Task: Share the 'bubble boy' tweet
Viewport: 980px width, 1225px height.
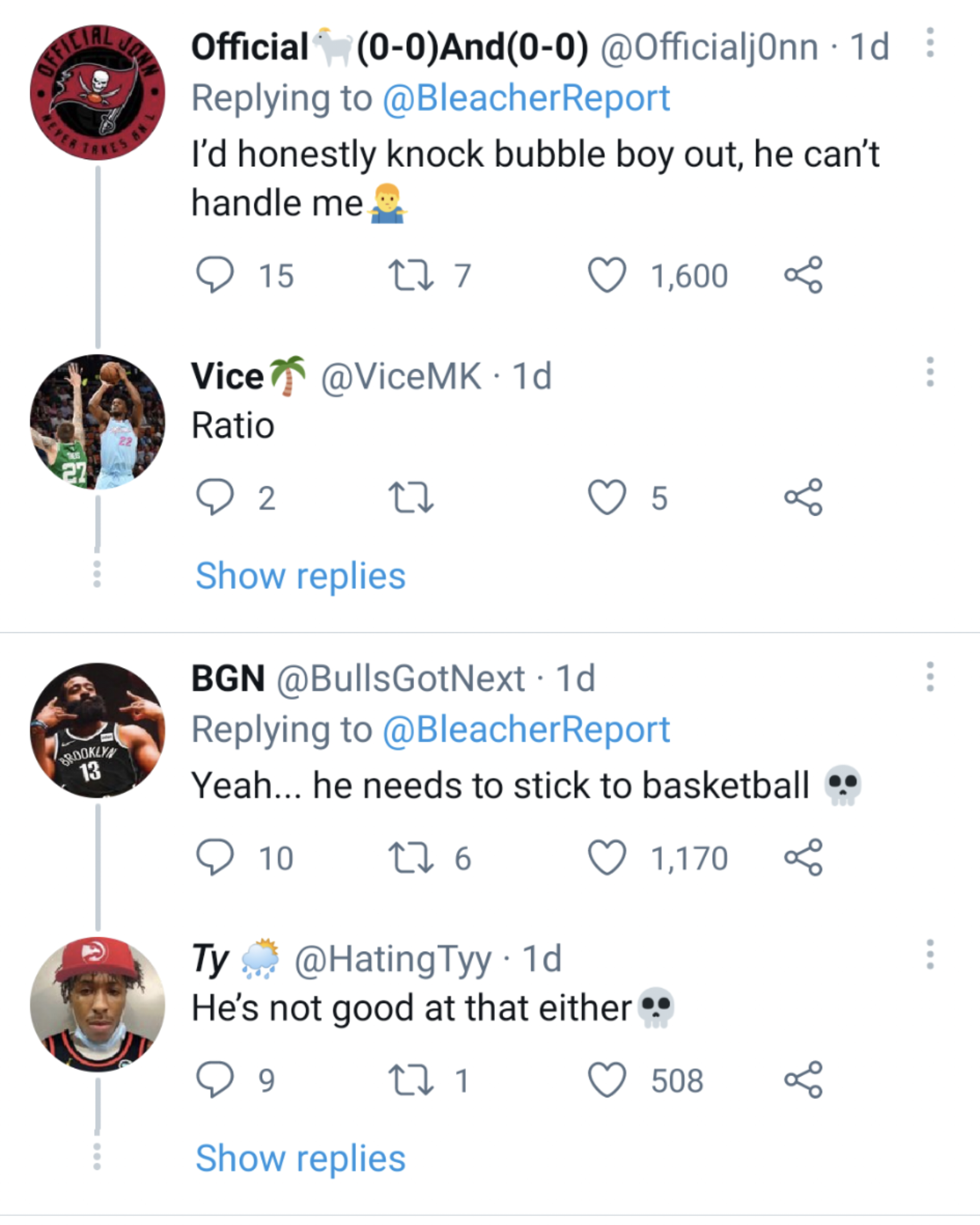Action: (804, 275)
